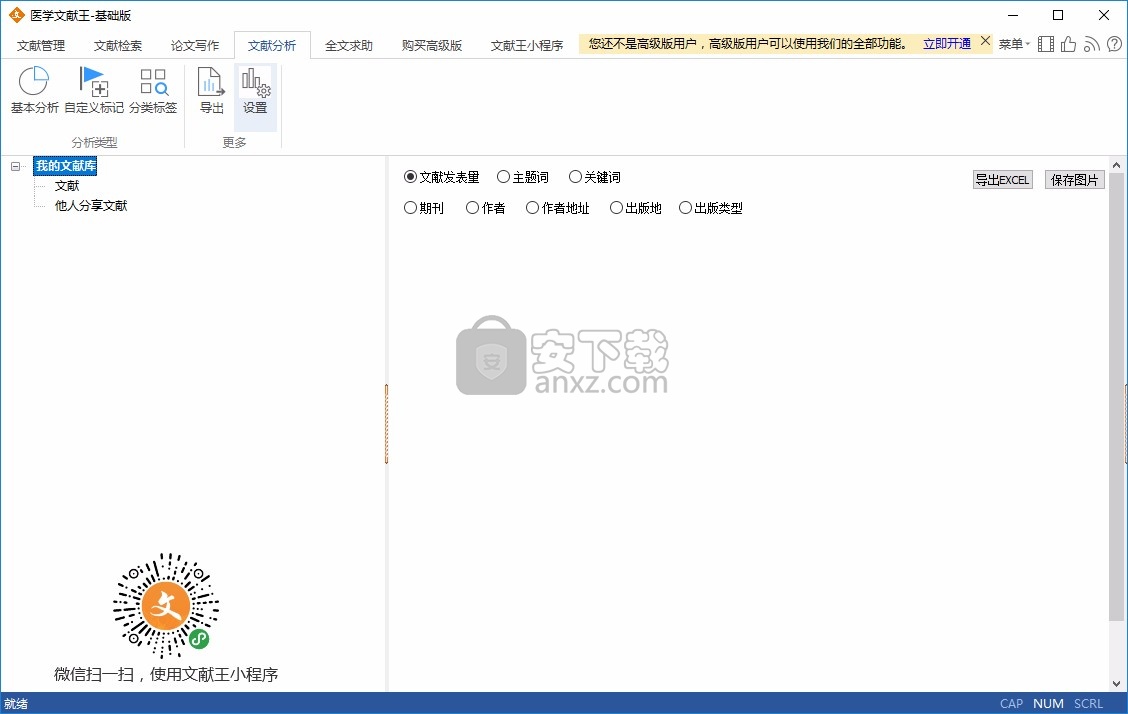Click the vertical scrollbar down arrow
Viewport: 1128px width, 714px height.
tap(1116, 684)
